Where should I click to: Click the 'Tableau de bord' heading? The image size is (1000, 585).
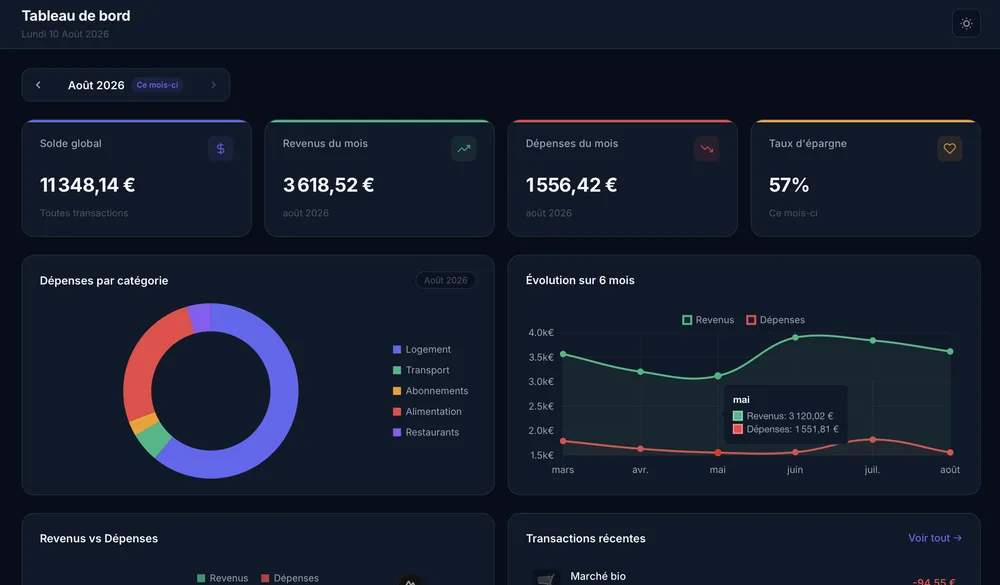click(76, 16)
